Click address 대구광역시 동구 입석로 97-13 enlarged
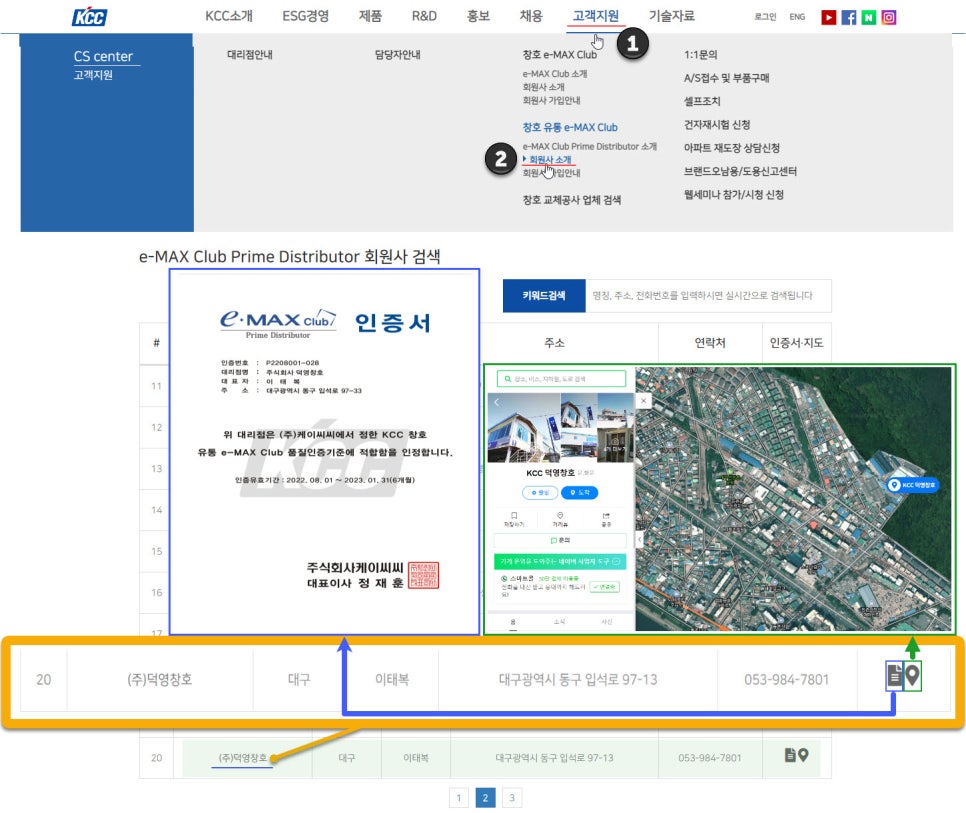This screenshot has height=813, width=966. coord(578,679)
